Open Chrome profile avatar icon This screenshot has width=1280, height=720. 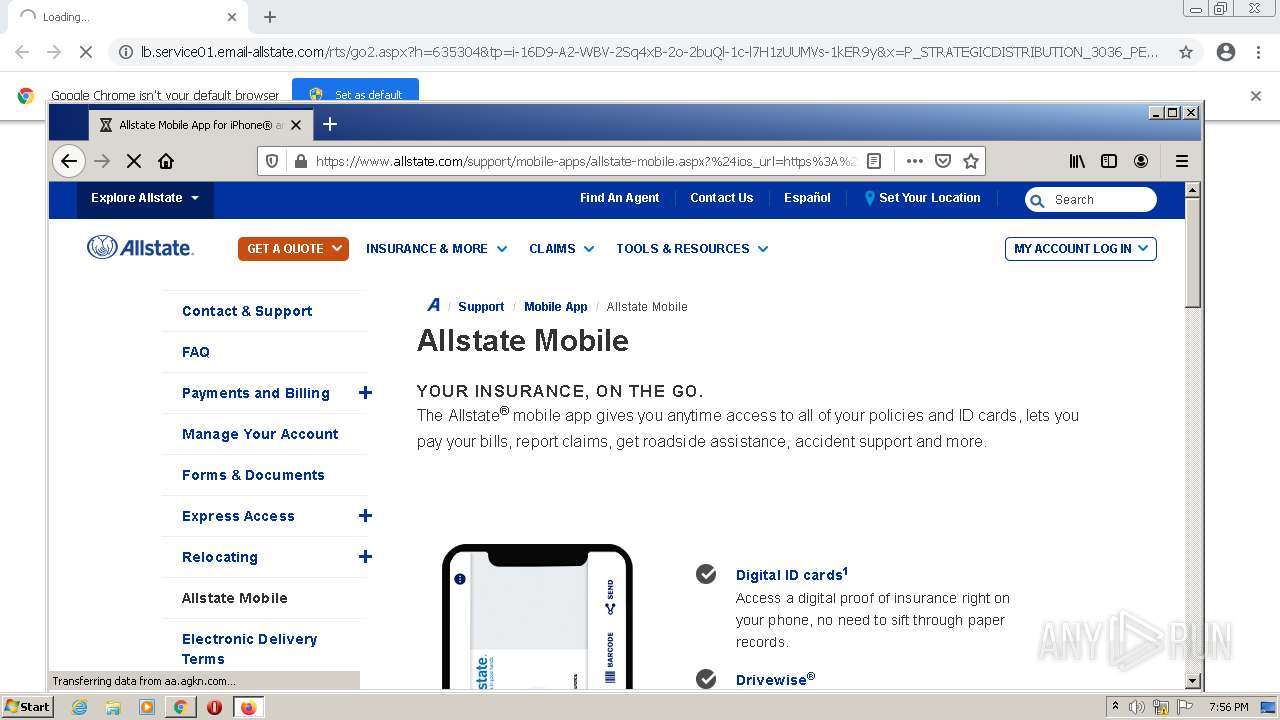tap(1226, 52)
